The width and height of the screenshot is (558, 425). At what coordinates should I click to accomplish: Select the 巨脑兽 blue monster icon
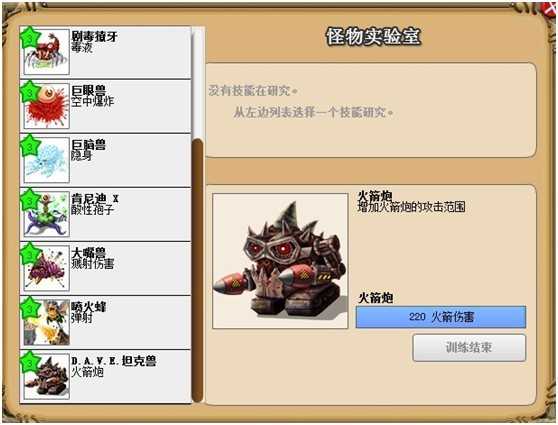point(46,160)
